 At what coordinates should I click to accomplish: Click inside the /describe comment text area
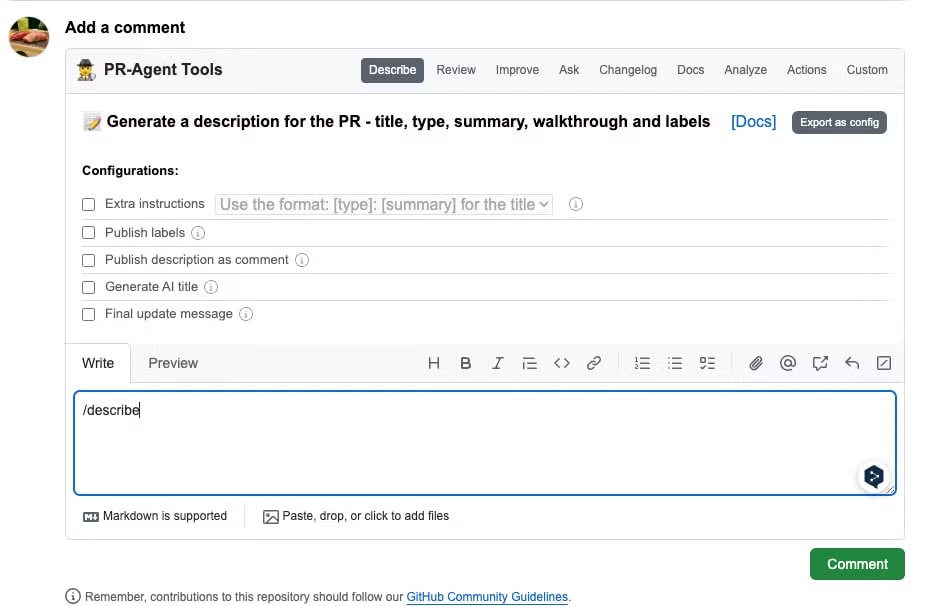pos(485,443)
